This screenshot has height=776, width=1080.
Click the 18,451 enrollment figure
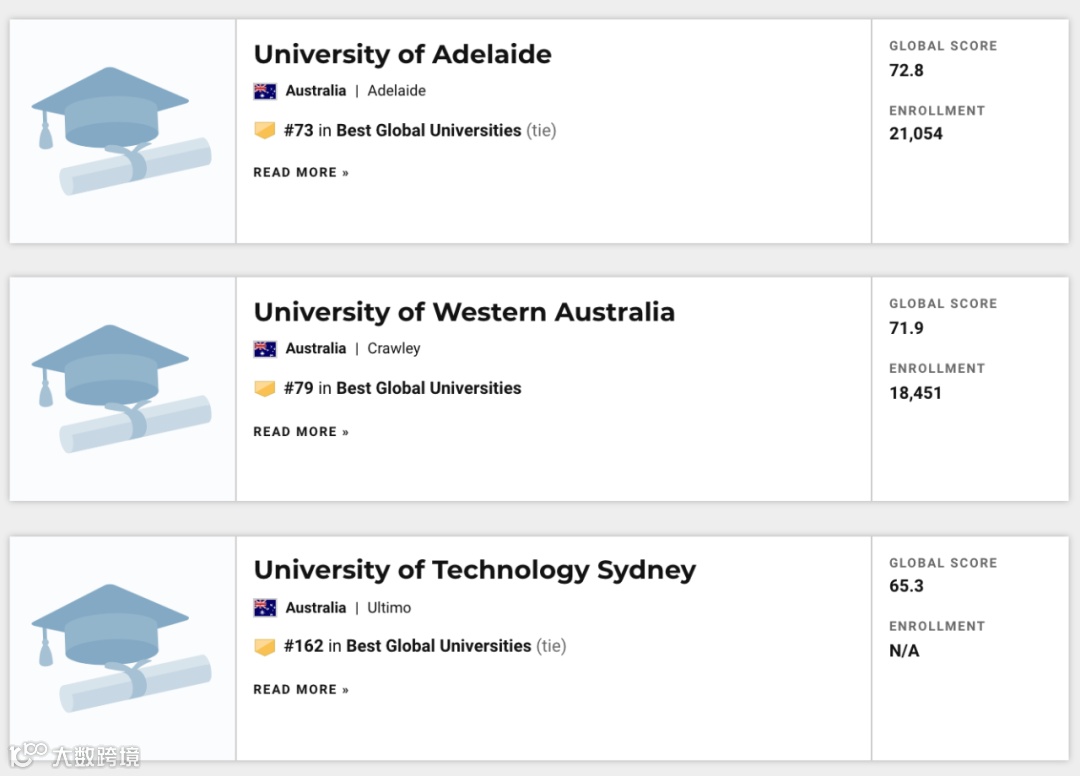(x=915, y=393)
